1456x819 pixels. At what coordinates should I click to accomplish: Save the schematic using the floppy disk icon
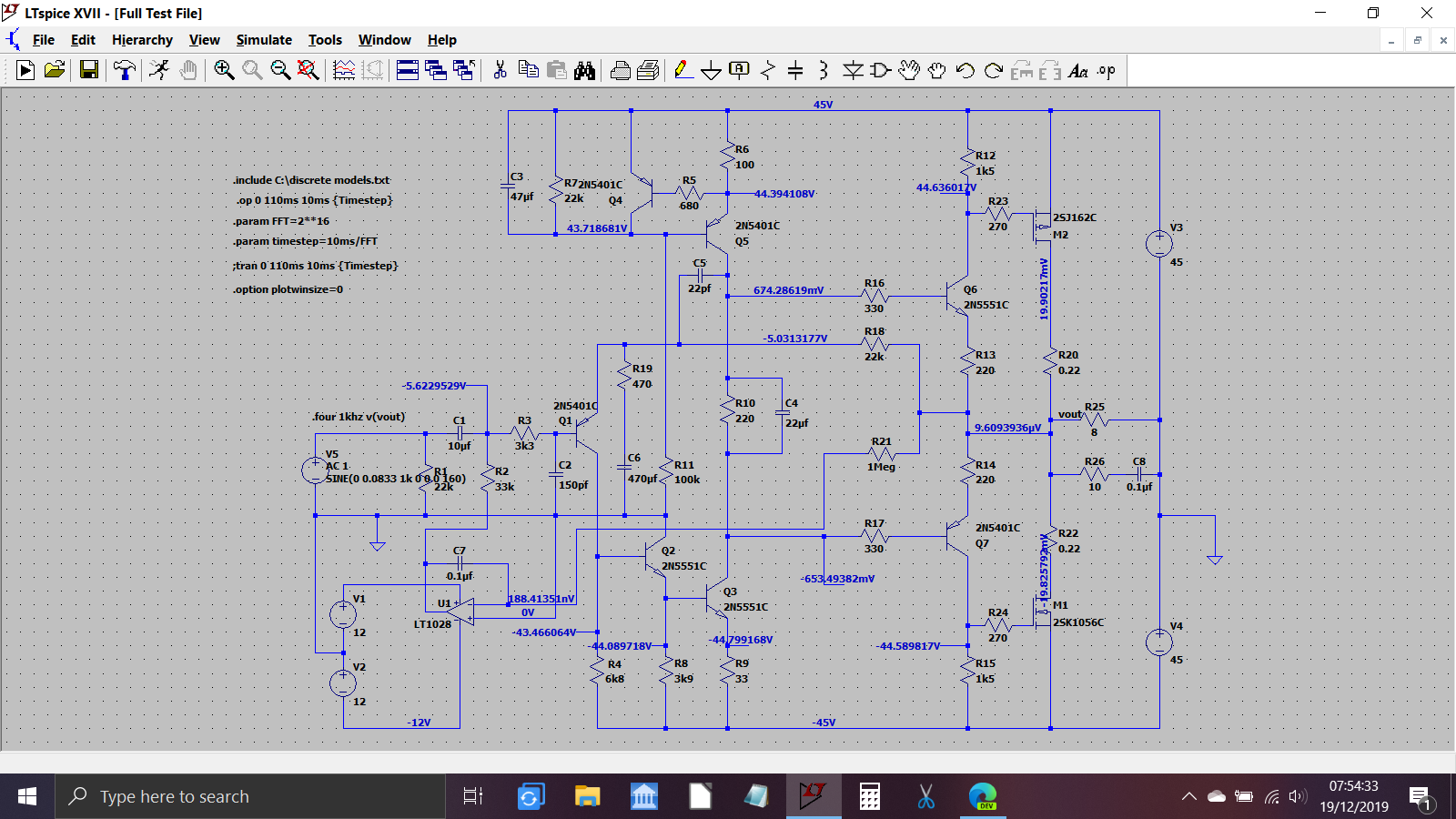[x=89, y=70]
